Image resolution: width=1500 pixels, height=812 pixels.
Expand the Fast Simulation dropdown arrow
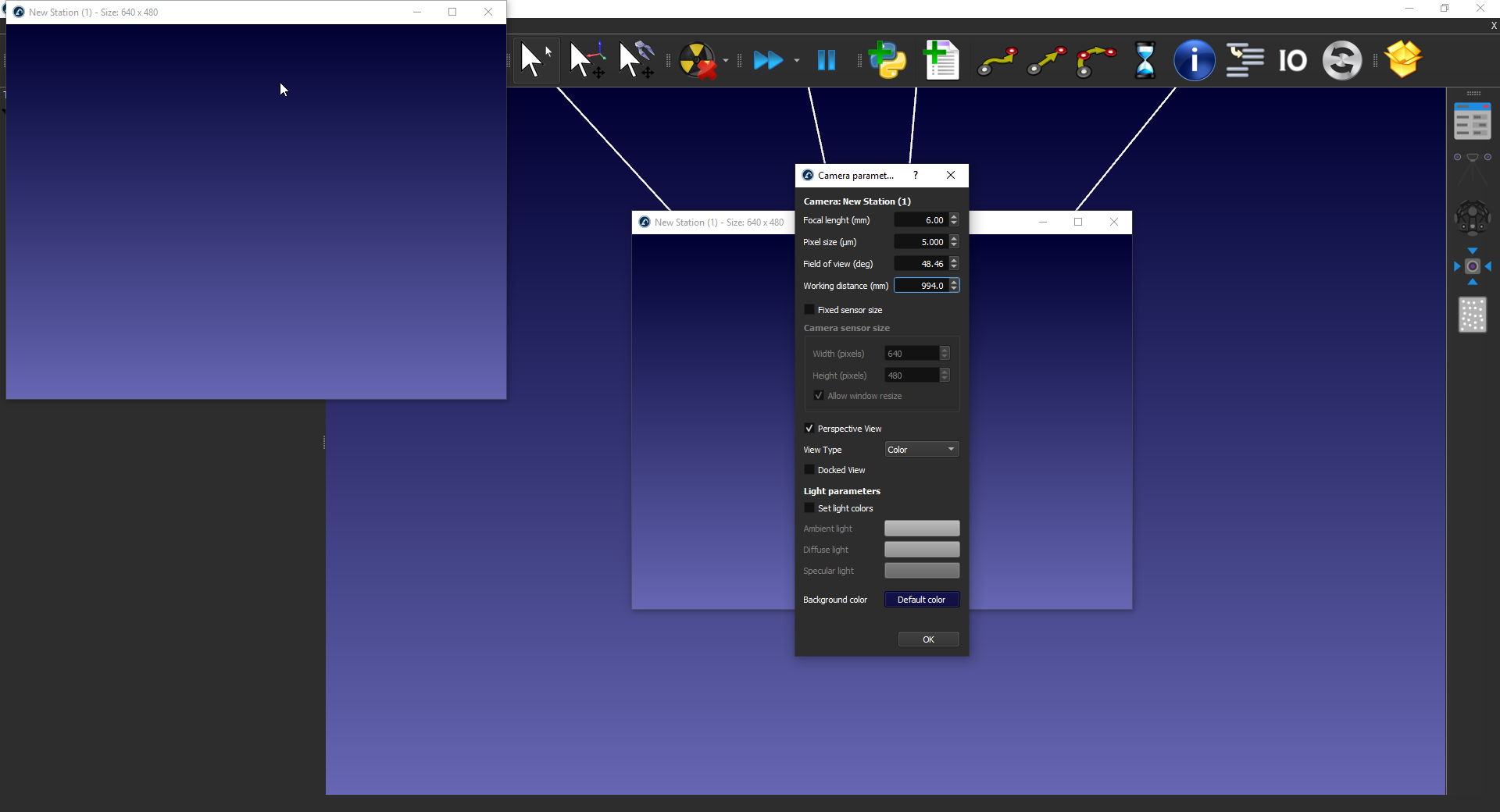[797, 60]
